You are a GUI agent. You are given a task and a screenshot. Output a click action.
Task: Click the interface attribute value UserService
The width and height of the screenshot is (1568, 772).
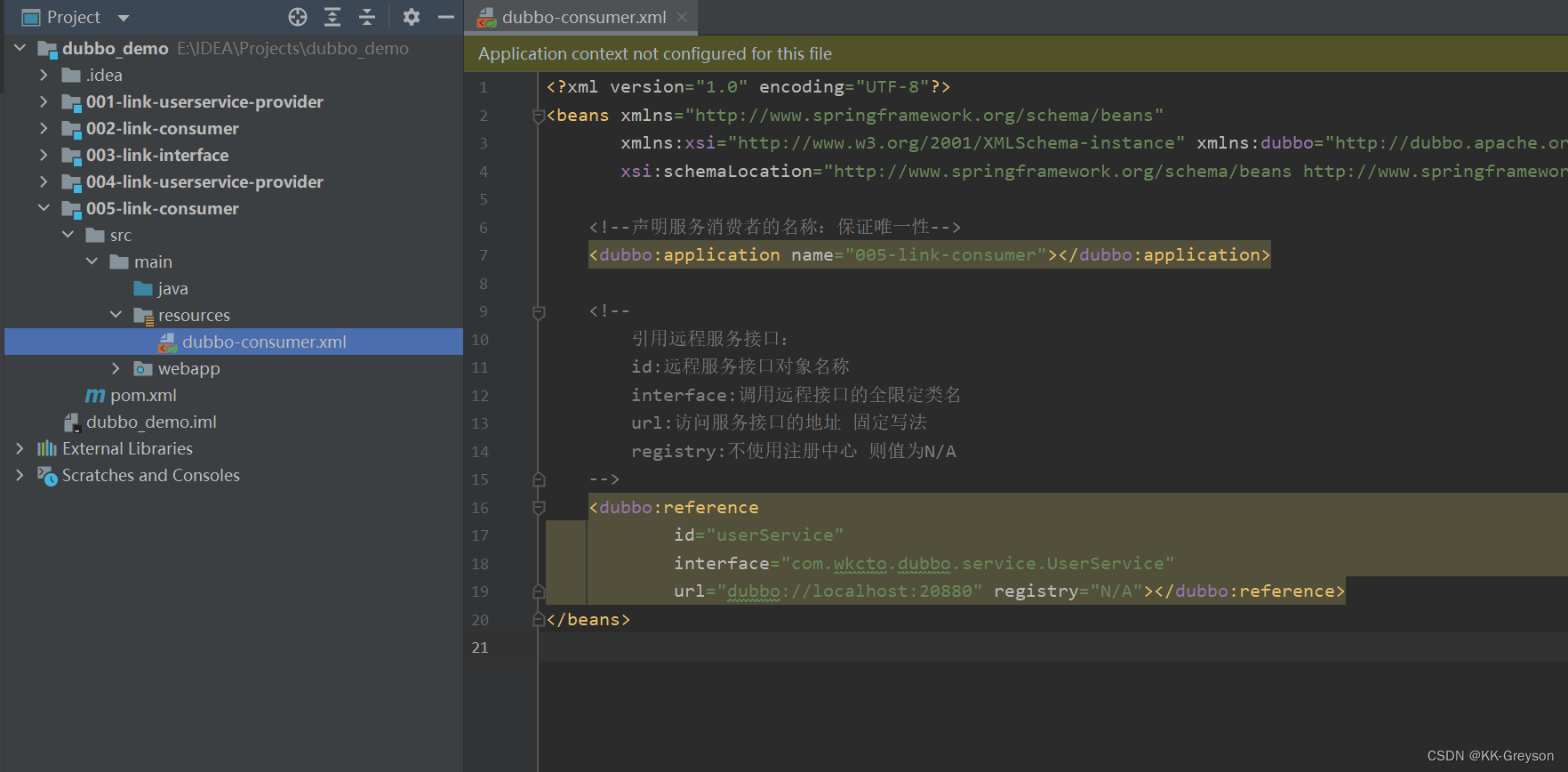coord(1105,564)
